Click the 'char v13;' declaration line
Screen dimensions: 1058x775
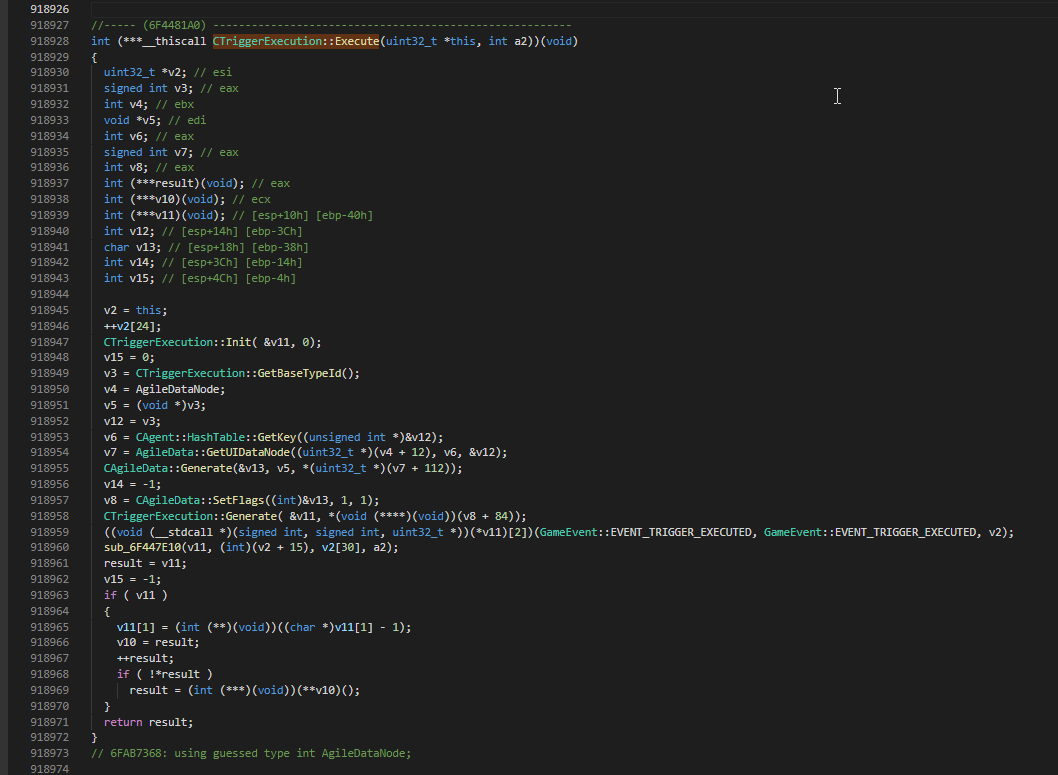(206, 248)
